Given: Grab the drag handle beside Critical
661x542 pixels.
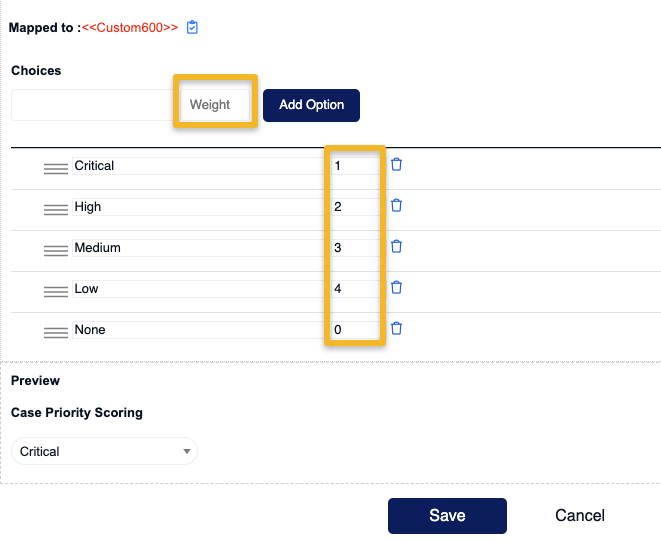Looking at the screenshot, I should pyautogui.click(x=56, y=169).
